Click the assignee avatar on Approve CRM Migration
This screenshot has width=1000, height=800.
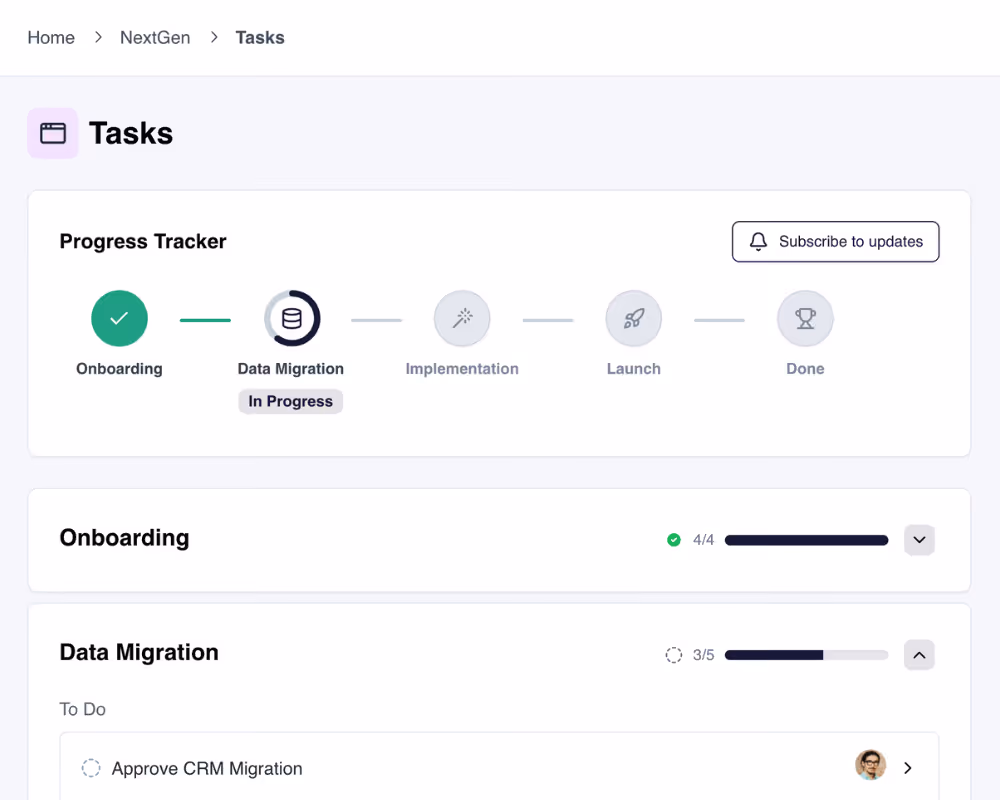[871, 765]
